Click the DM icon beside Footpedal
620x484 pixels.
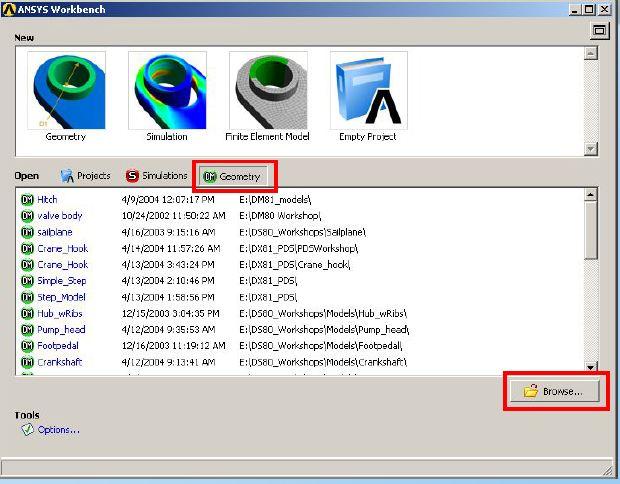(x=27, y=346)
